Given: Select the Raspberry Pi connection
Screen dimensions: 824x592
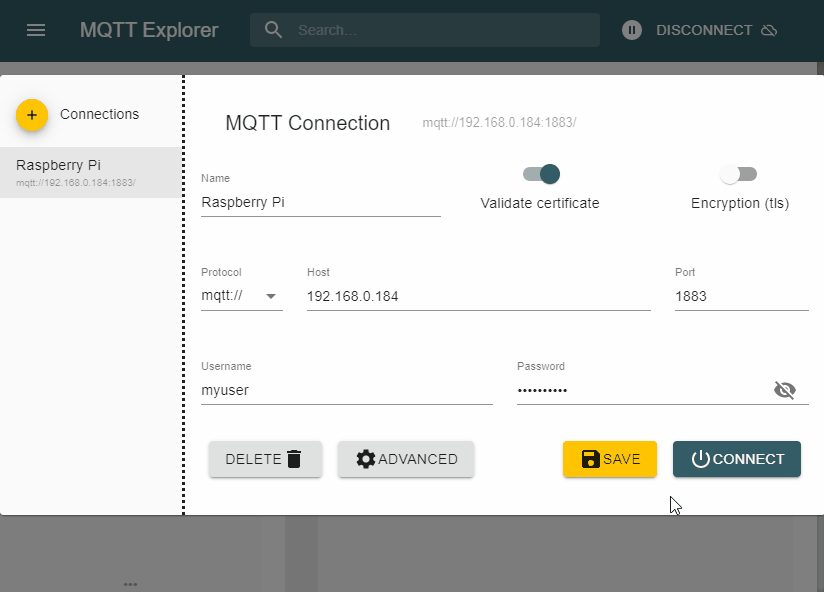Looking at the screenshot, I should (91, 172).
